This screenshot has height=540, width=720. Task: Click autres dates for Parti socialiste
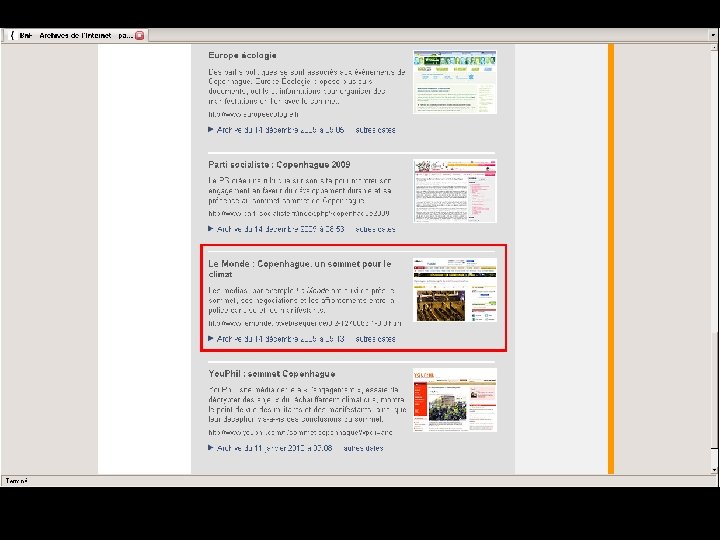[x=375, y=229]
